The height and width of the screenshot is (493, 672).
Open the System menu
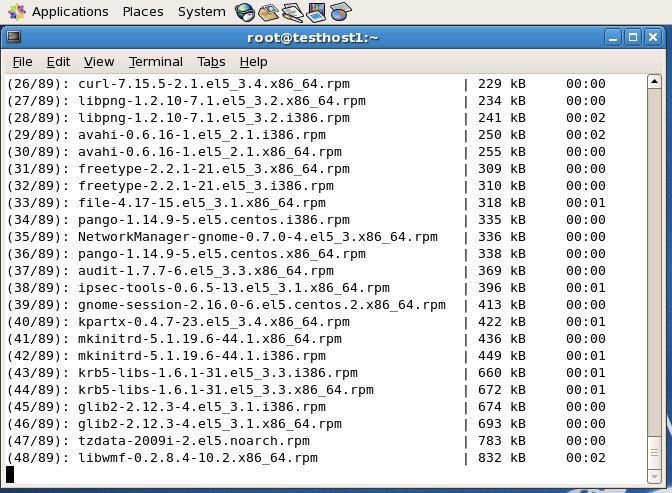click(201, 12)
